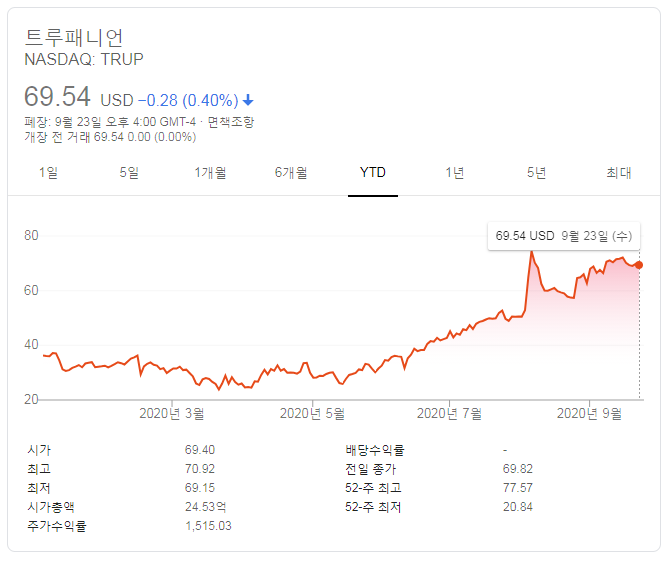
Task: Click the 2020년 3월 axis label
Action: point(172,413)
